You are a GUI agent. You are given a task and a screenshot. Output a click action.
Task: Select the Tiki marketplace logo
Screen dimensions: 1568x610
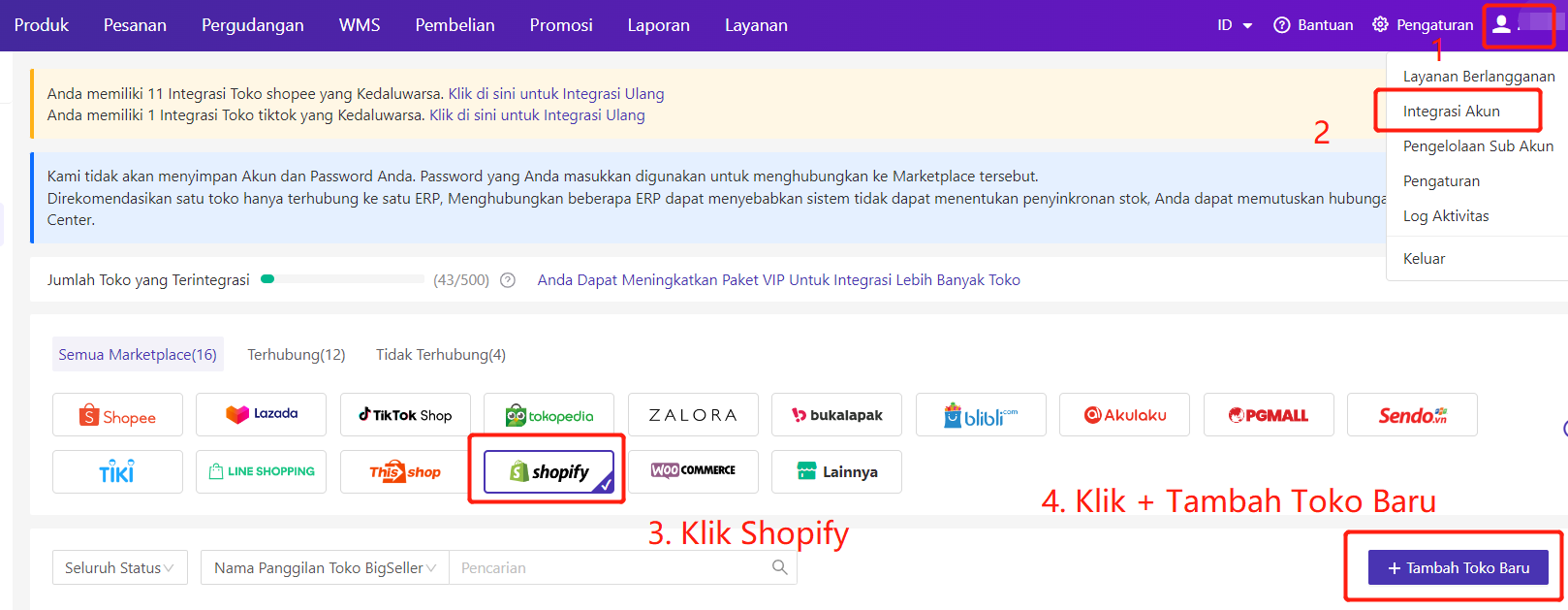tap(117, 472)
